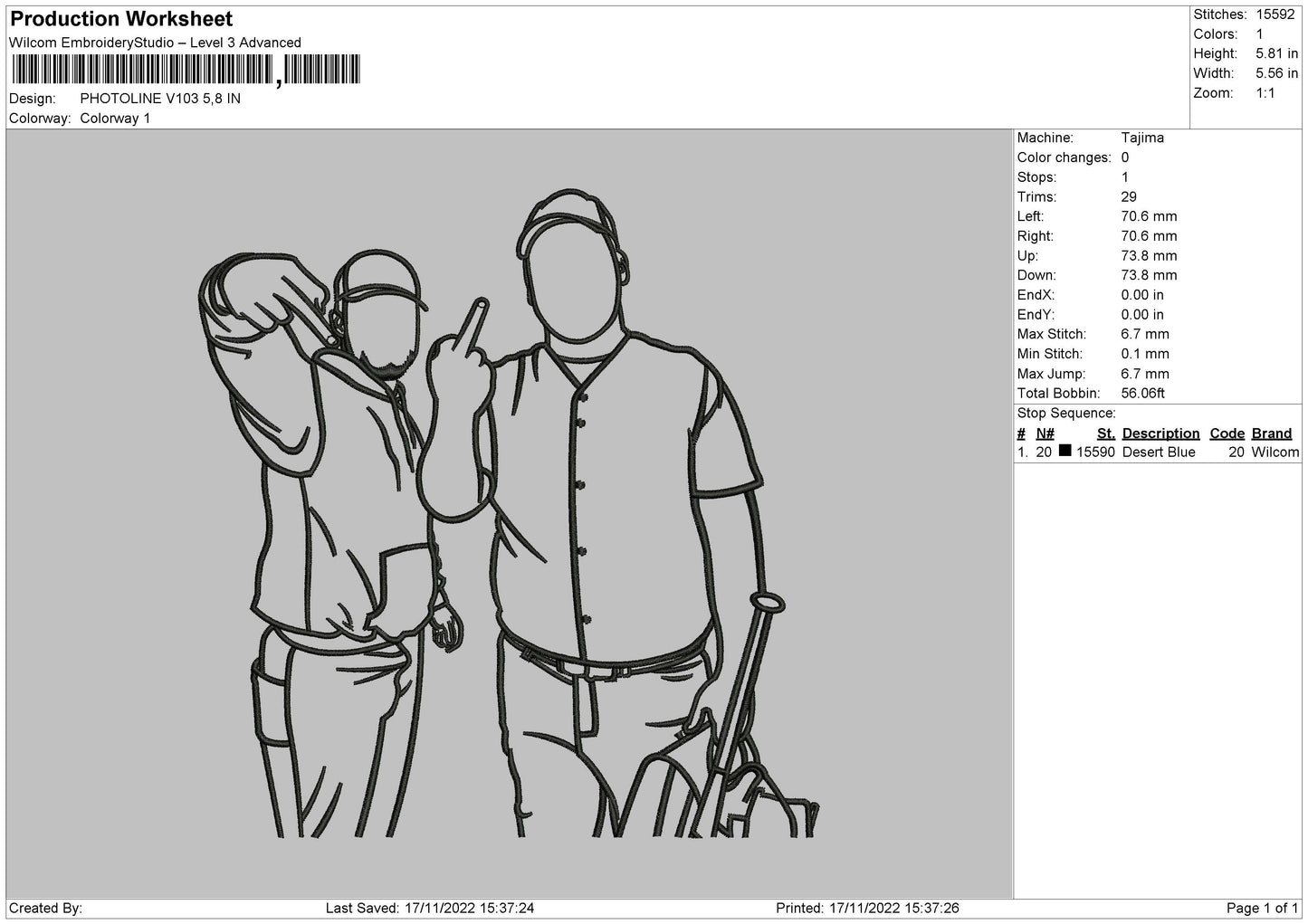Click the Stitches value 15592
Viewport: 1308px width, 924px height.
coord(1276,14)
